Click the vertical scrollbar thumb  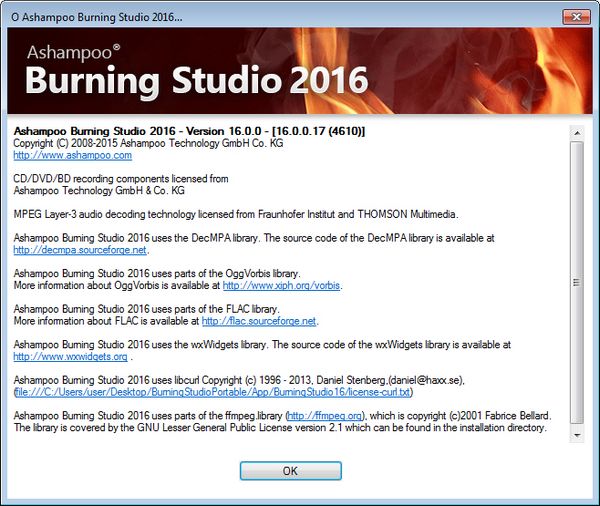pyautogui.click(x=577, y=282)
